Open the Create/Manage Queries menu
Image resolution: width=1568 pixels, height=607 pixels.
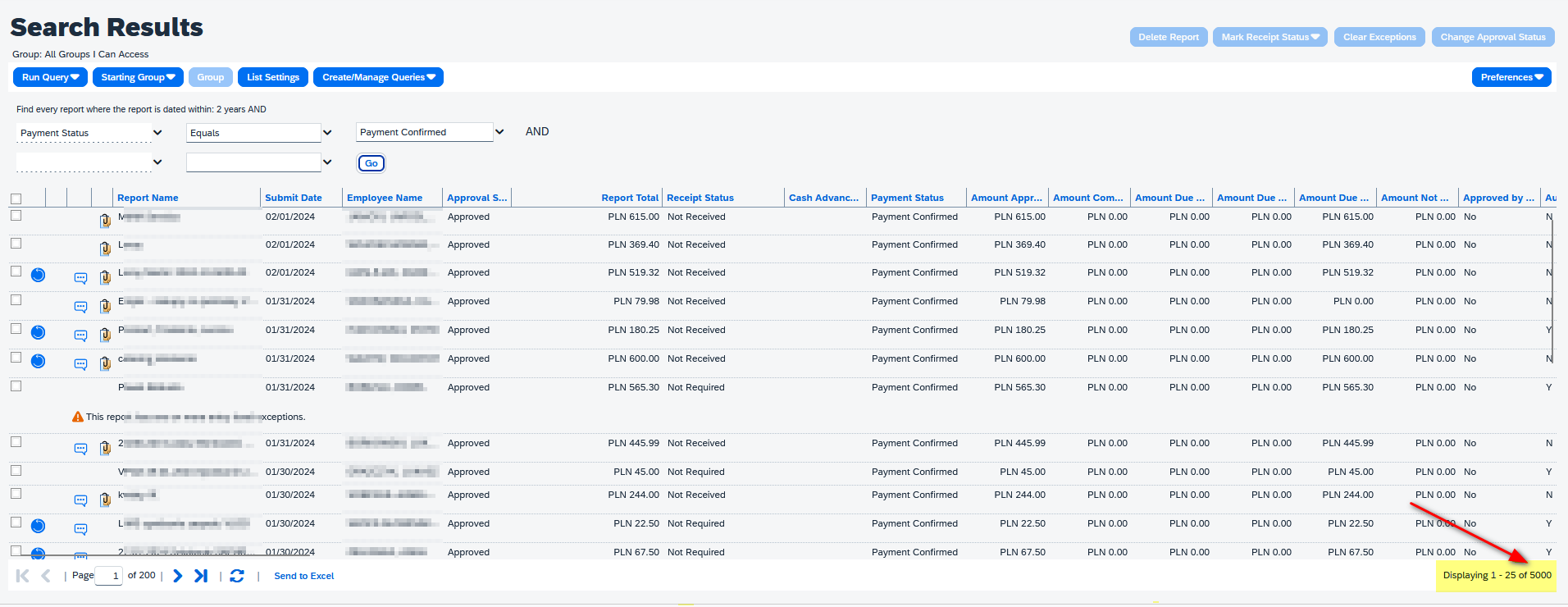click(378, 77)
